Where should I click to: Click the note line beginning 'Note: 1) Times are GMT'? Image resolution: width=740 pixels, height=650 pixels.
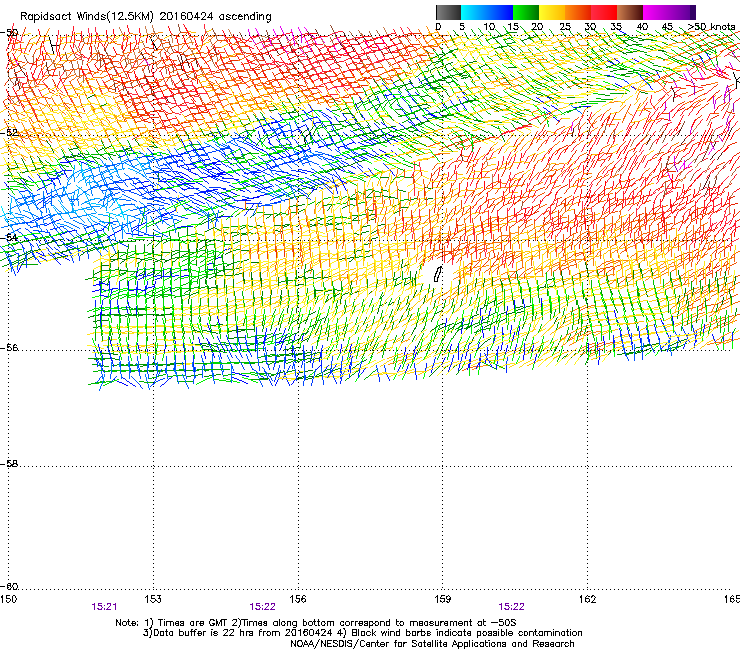click(316, 623)
